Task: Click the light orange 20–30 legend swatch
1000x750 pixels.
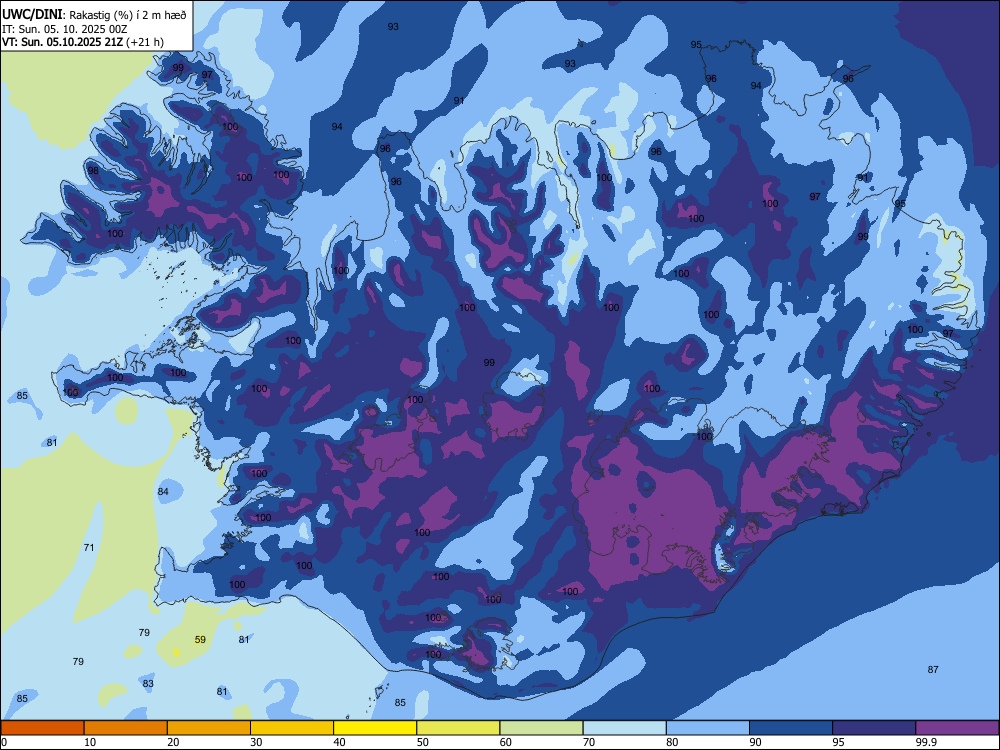Action: 209,728
